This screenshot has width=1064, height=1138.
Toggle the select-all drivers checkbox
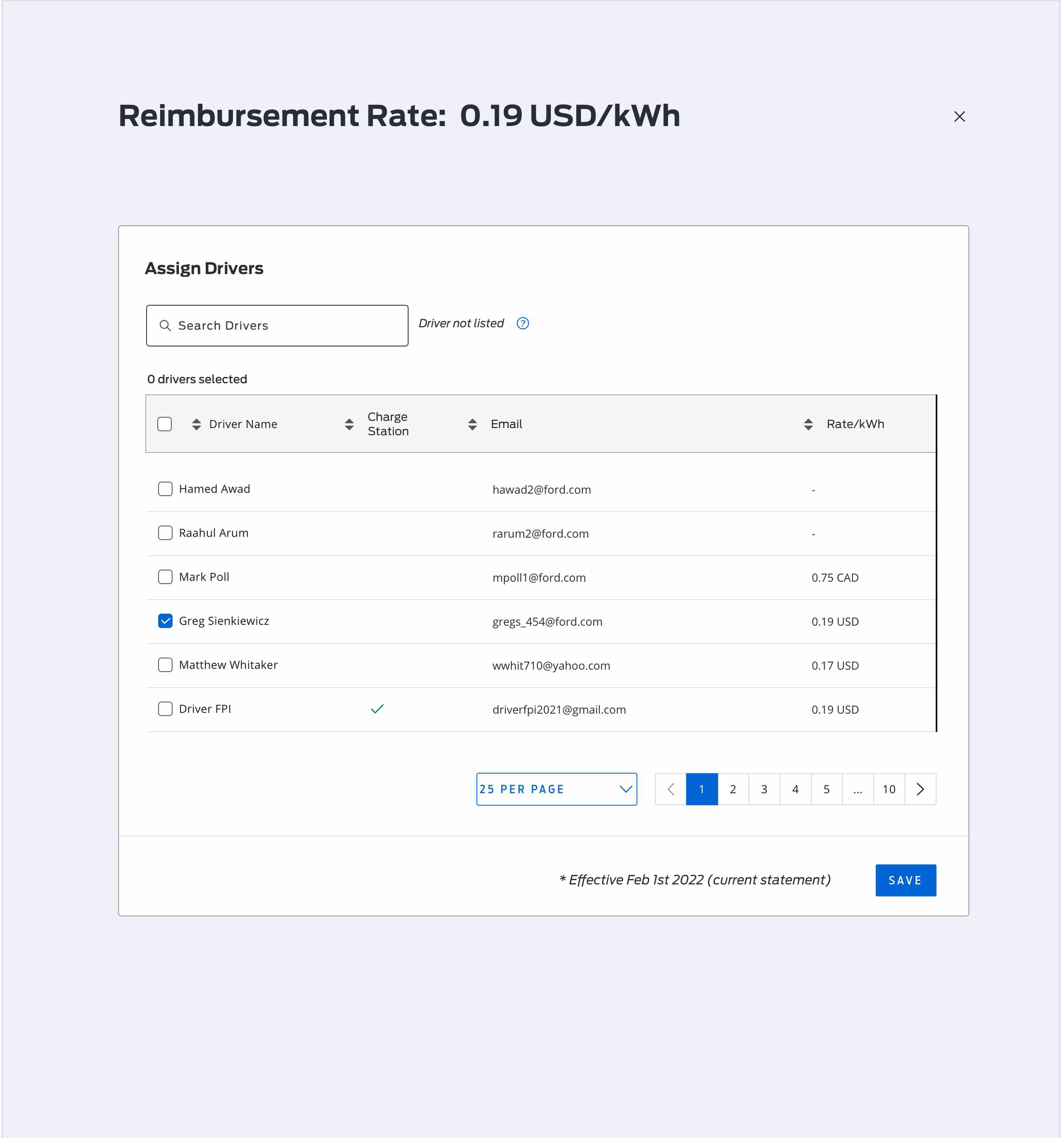point(165,424)
